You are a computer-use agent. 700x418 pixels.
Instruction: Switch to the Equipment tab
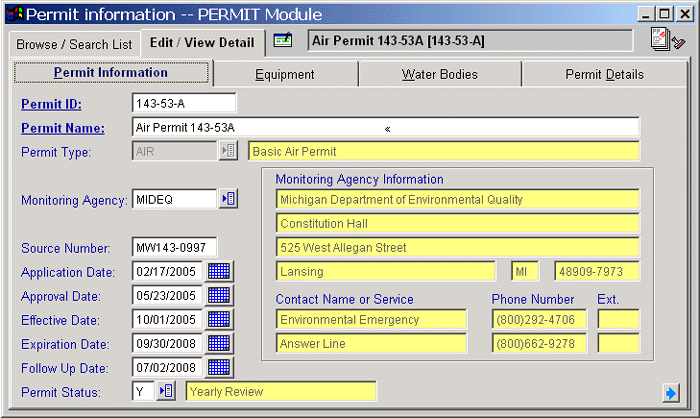click(285, 74)
